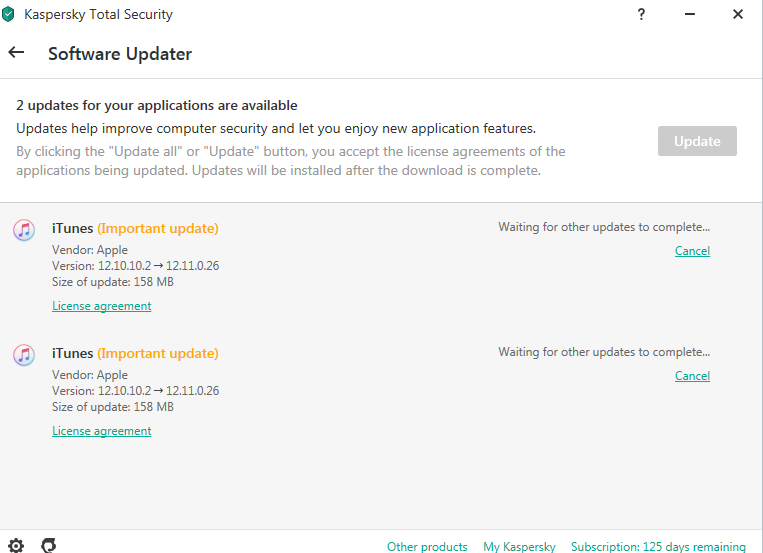
Task: Open the support agent headset icon
Action: (49, 545)
